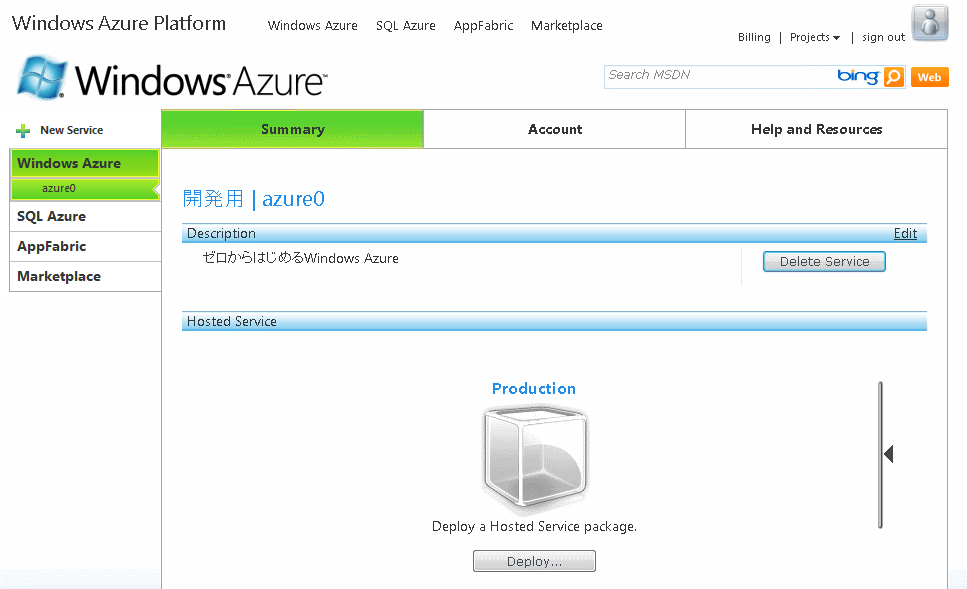Select AppFabric in the left sidebar
Viewport: 967px width, 589px height.
tap(85, 246)
